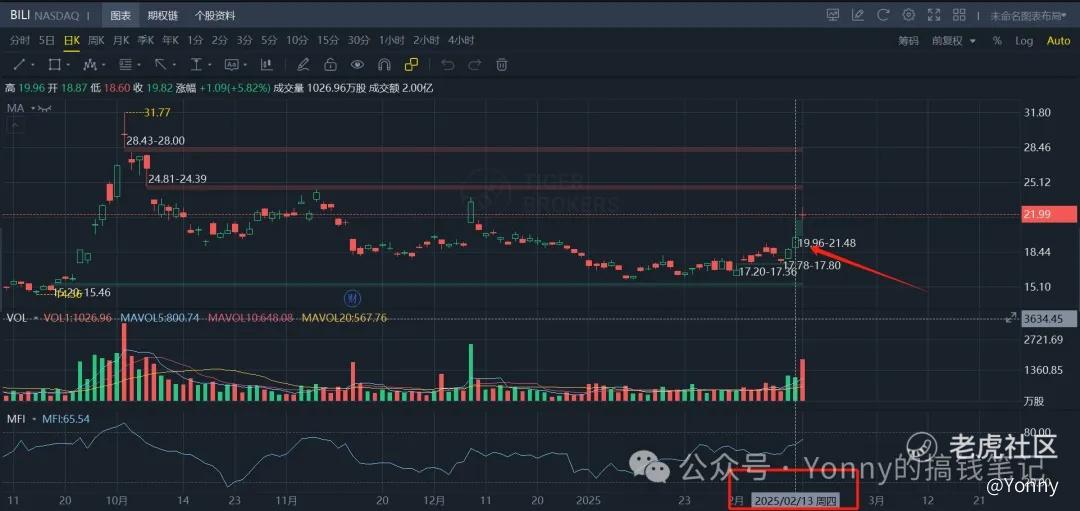The image size is (1080, 511).
Task: Expand chart to fullscreen
Action: 934,14
